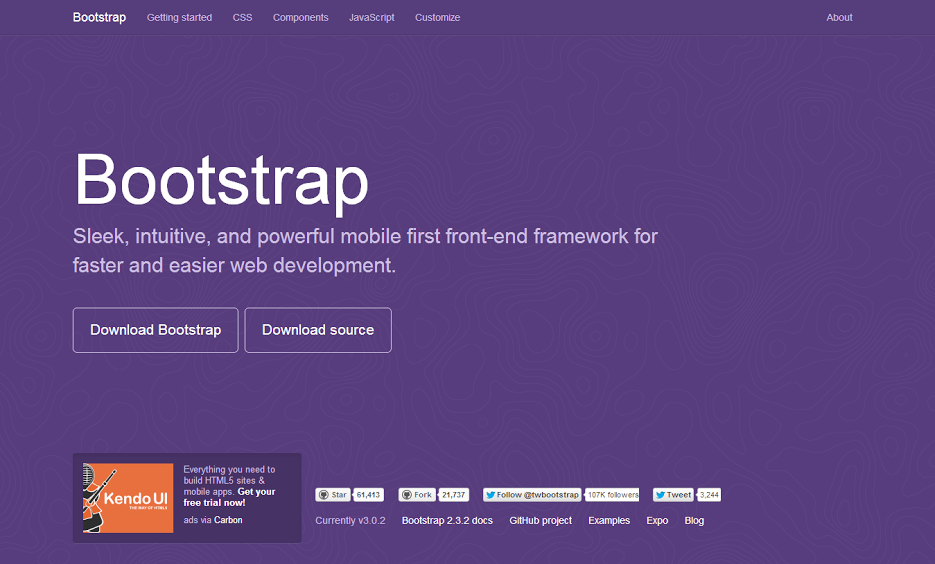Visit the GitHub project link
The image size is (935, 564).
540,520
